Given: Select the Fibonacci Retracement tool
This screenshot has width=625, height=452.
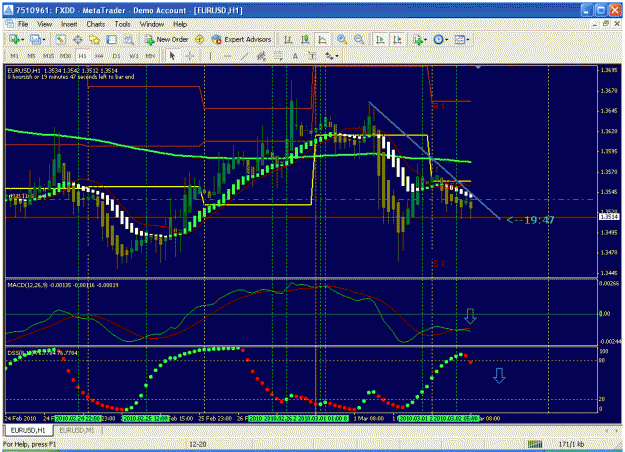Looking at the screenshot, I should [x=278, y=56].
